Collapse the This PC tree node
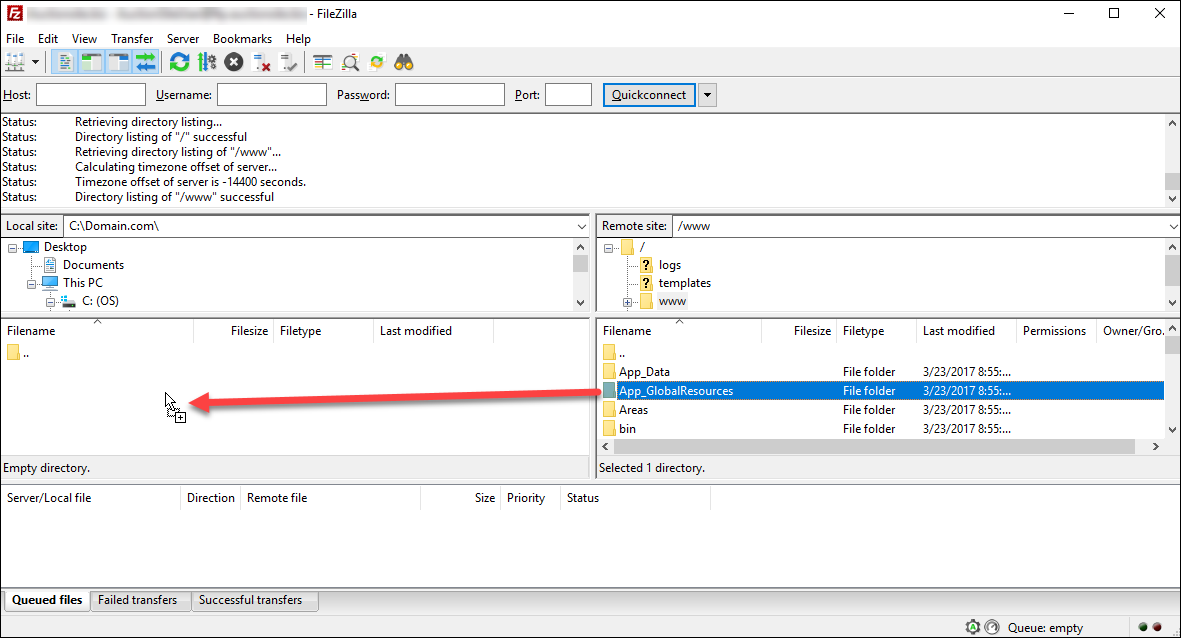 tap(32, 283)
